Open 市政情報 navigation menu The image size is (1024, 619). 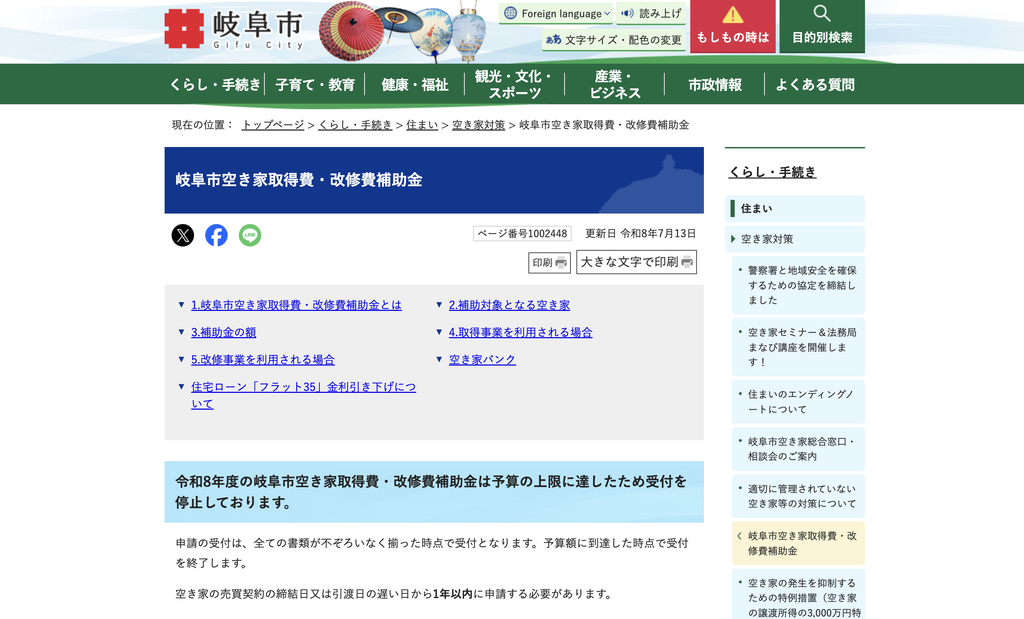tap(714, 84)
